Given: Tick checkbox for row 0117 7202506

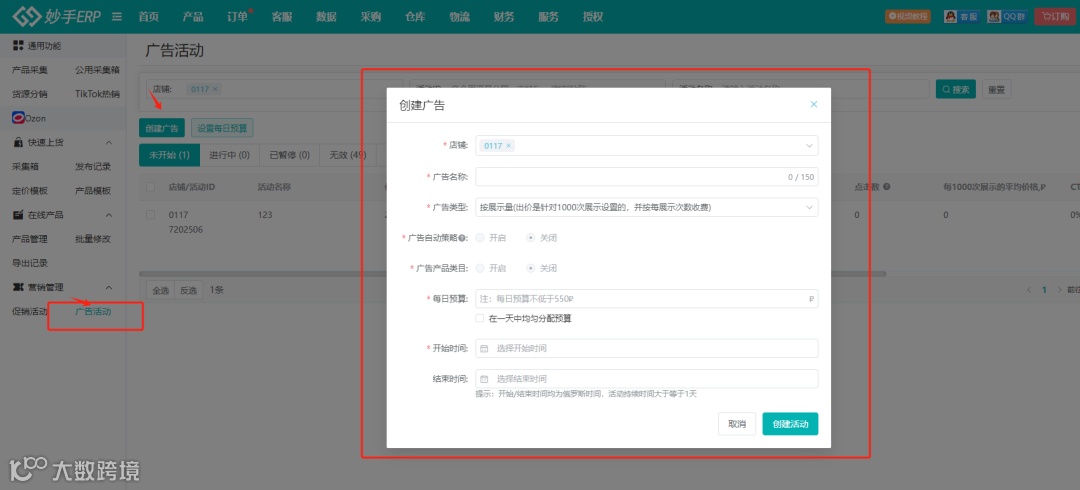Looking at the screenshot, I should click(151, 214).
